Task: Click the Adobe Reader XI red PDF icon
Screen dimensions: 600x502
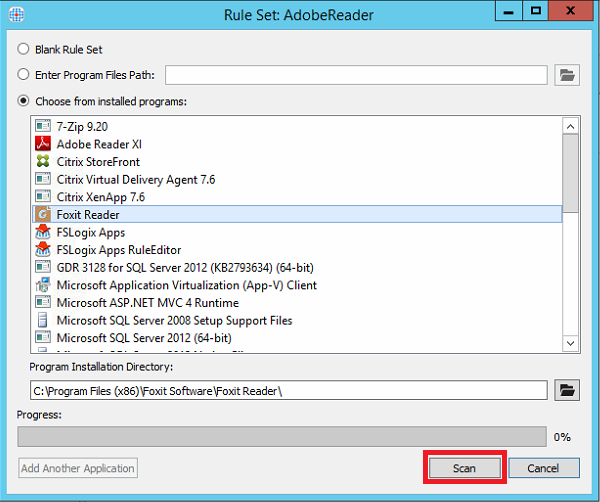Action: [43, 144]
